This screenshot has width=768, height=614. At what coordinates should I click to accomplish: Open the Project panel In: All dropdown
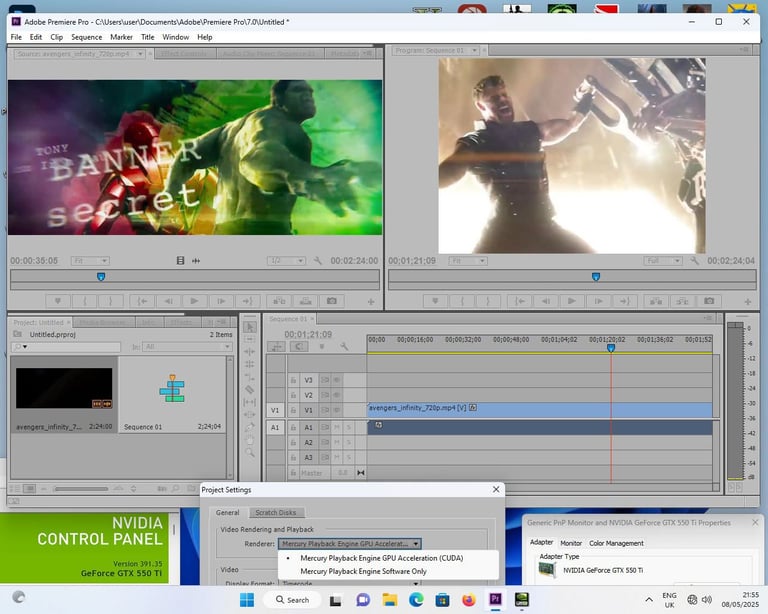tap(187, 347)
